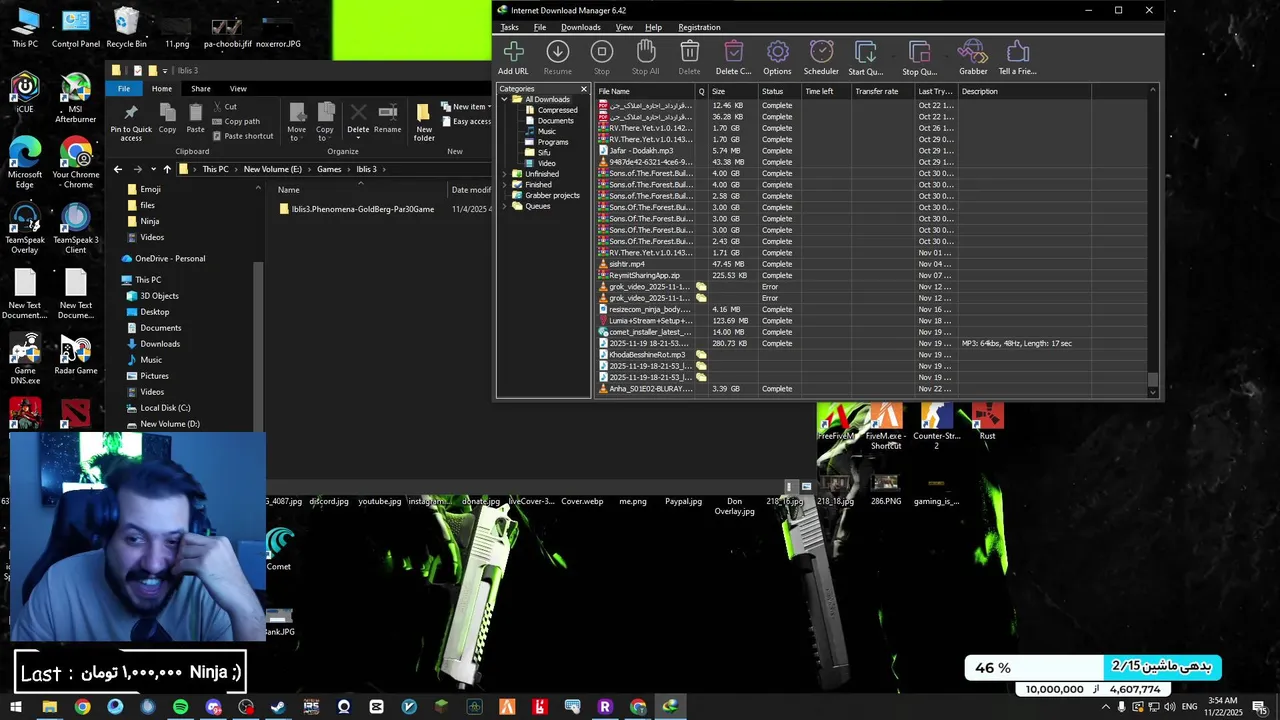Screen dimensions: 1280x720
Task: Click Tell a Friend icon in IDM
Action: pos(1017,58)
